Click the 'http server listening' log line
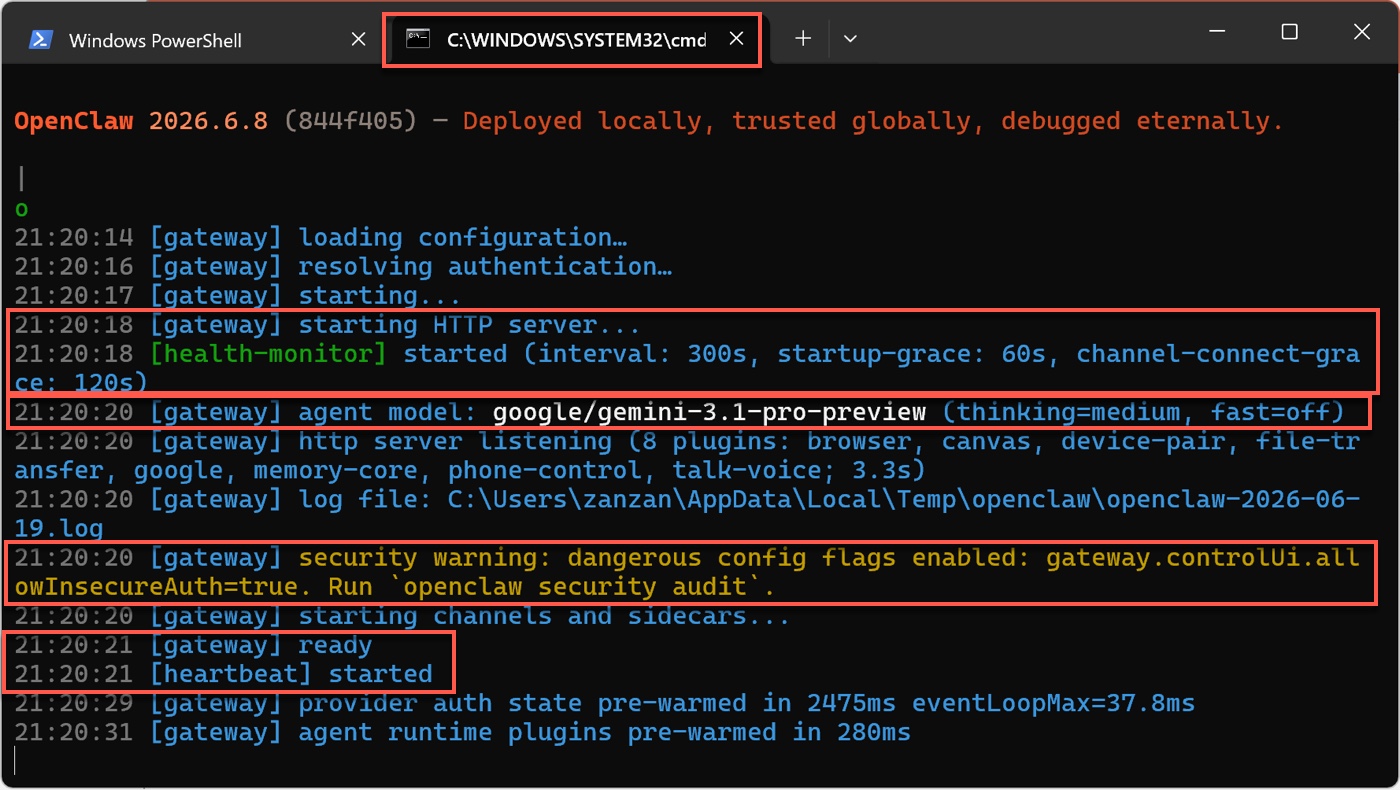Viewport: 1400px width, 790px height. pyautogui.click(x=687, y=455)
